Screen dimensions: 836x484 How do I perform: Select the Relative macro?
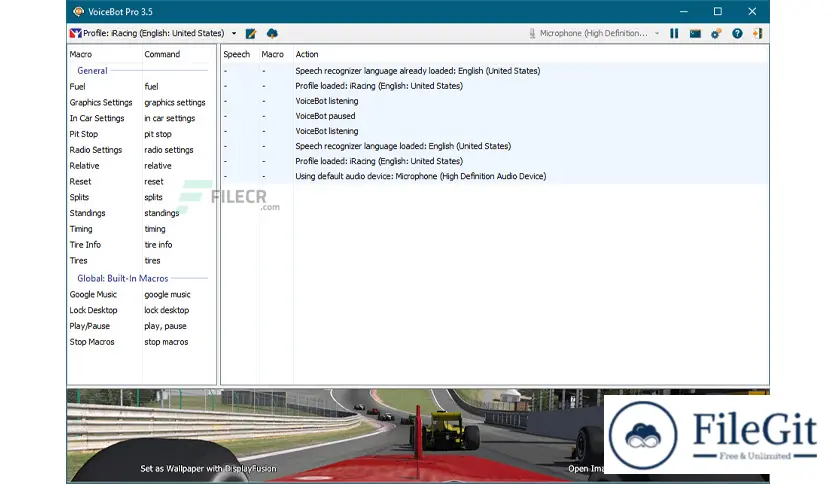point(84,166)
